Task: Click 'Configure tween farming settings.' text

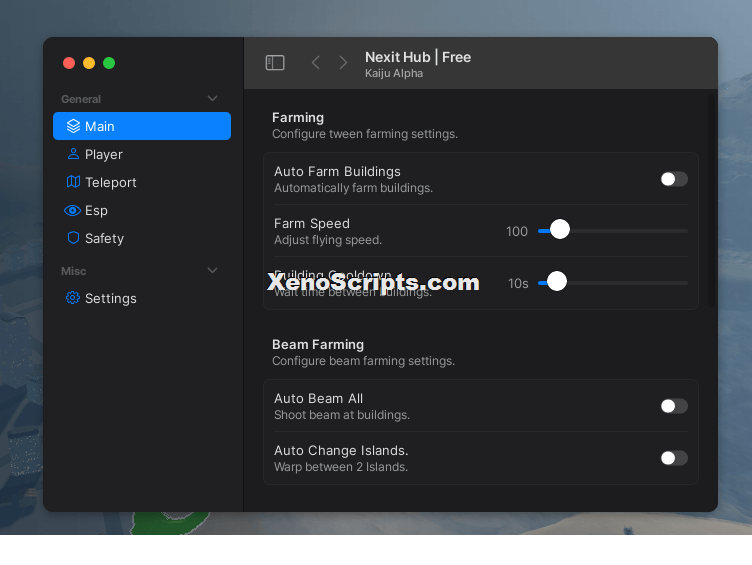Action: click(x=364, y=134)
